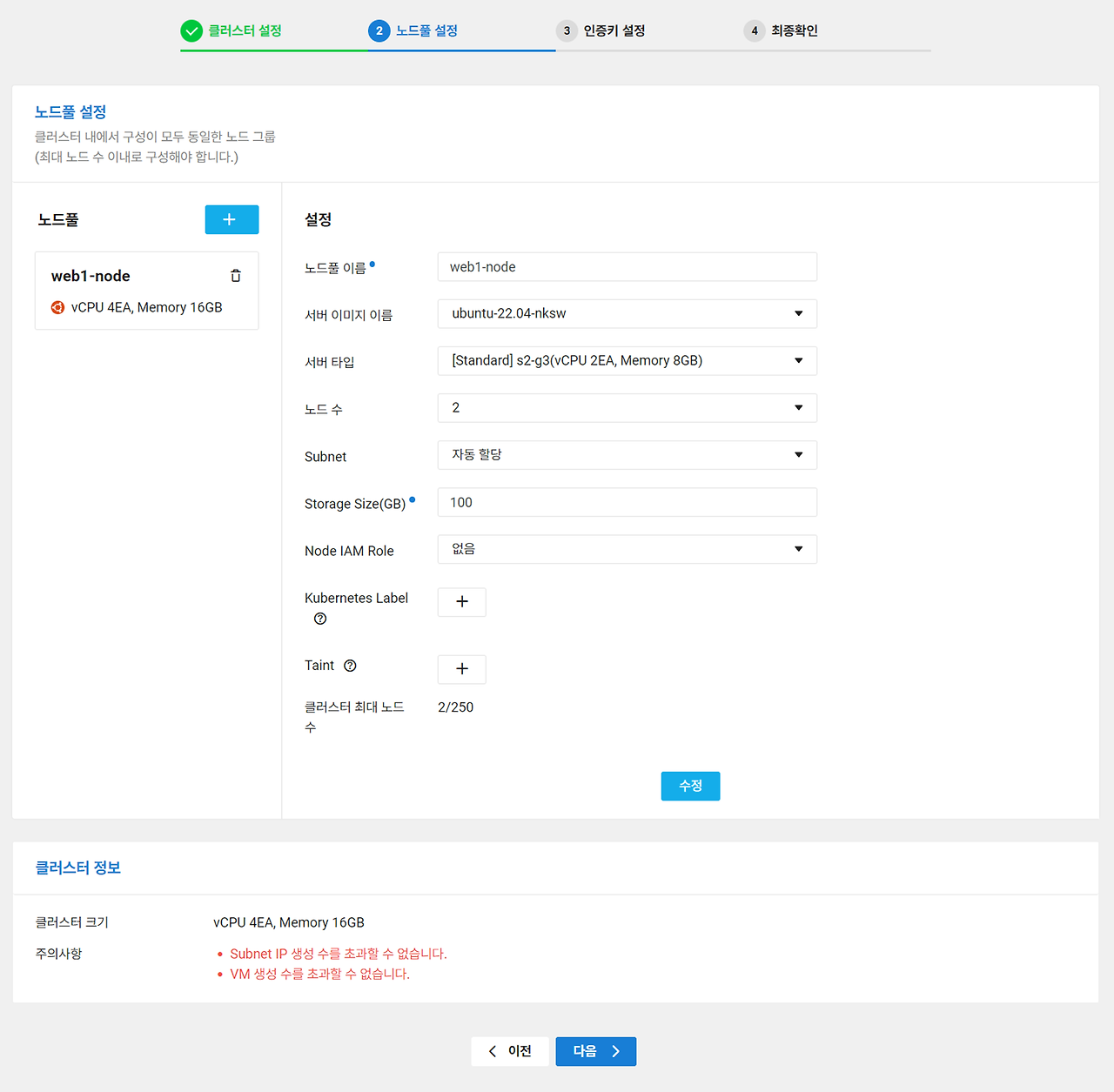The height and width of the screenshot is (1092, 1114).
Task: Open the Kubernetes Label help icon
Action: pos(320,619)
